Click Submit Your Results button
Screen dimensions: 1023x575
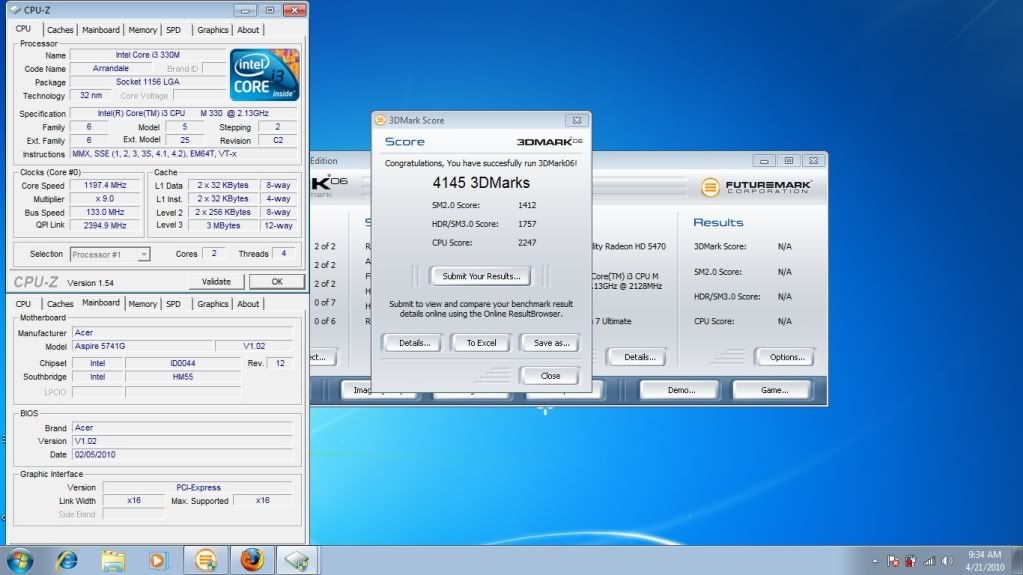tap(481, 276)
